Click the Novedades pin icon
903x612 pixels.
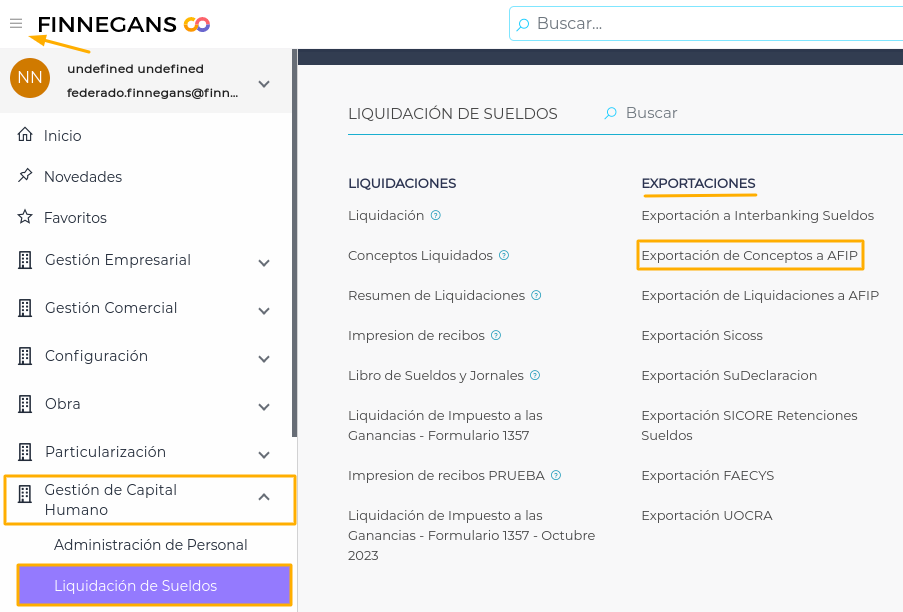25,176
